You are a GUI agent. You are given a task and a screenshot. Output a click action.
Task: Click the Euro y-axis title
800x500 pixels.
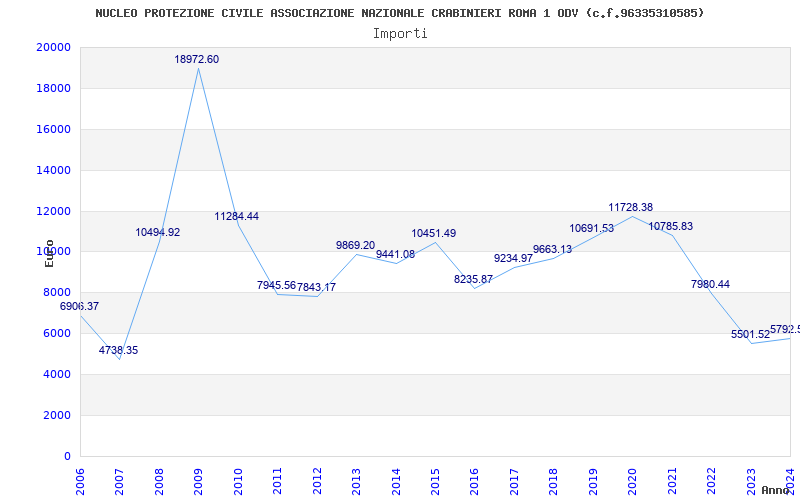tap(49, 254)
